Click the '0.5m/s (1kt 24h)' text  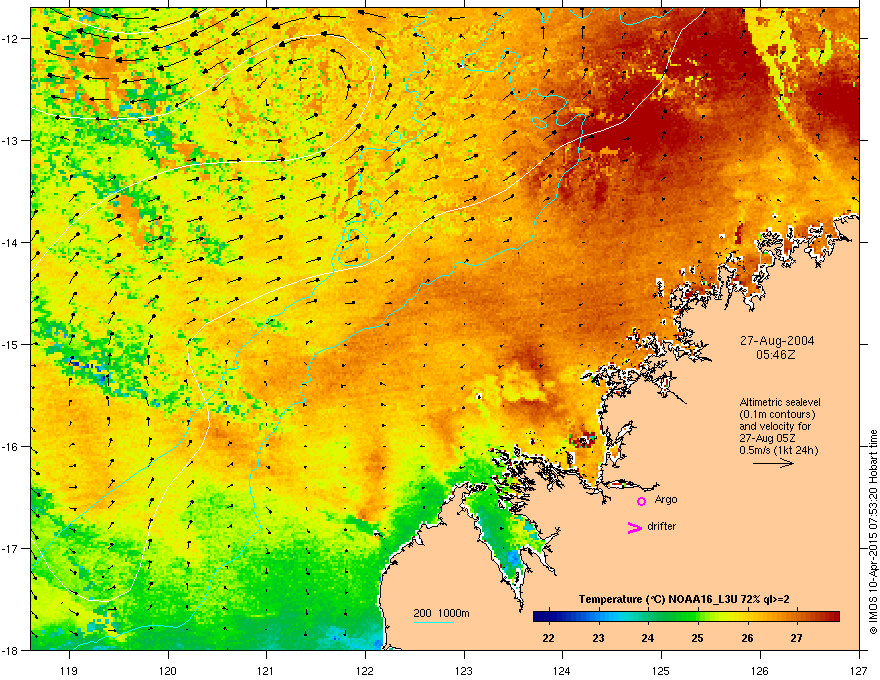tap(778, 450)
